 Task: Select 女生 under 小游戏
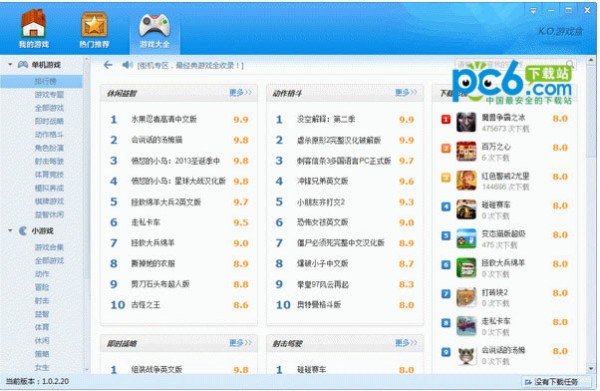tap(42, 367)
